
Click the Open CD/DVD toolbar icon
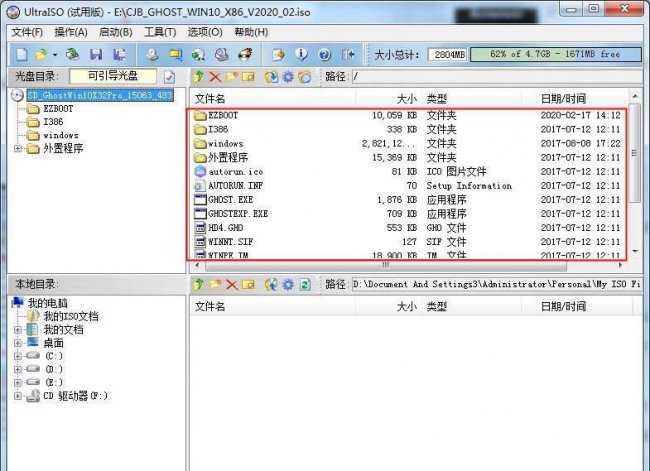click(x=72, y=54)
